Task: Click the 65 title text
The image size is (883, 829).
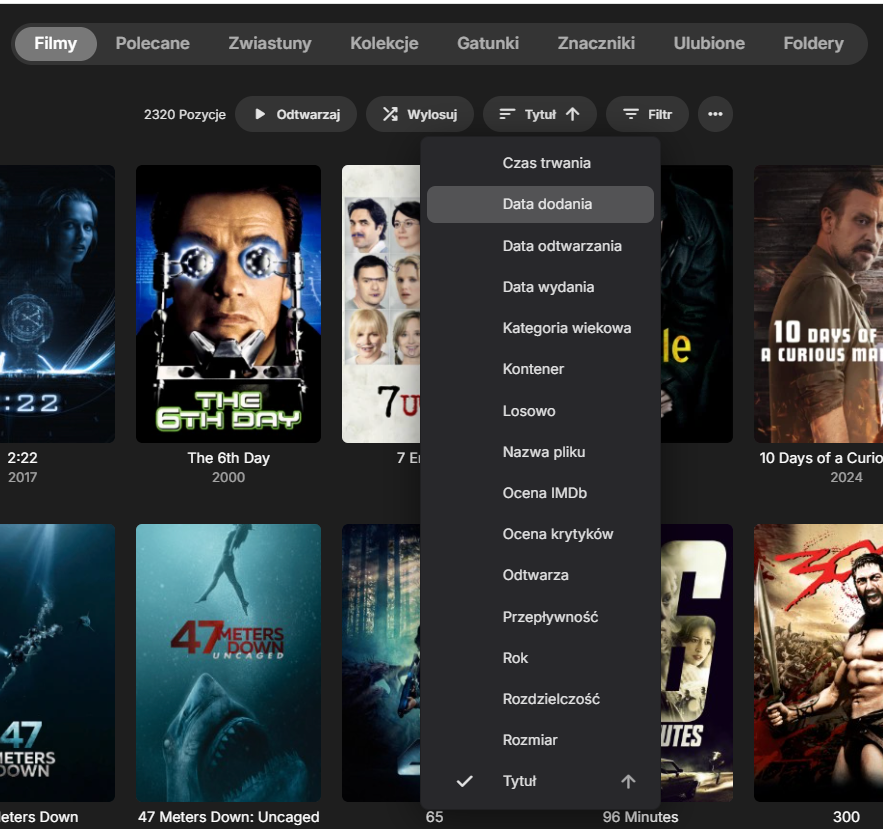Action: click(434, 817)
